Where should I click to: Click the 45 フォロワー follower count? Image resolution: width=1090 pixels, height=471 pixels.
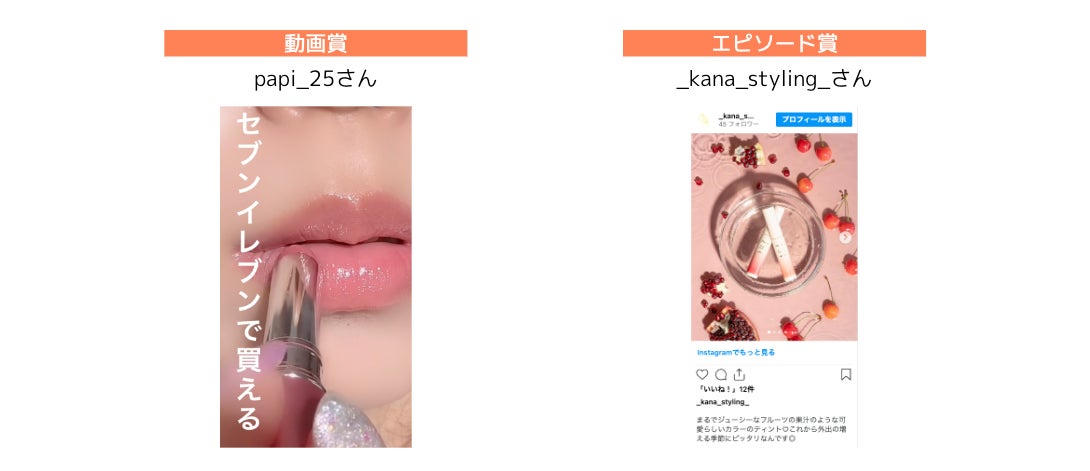tap(739, 124)
